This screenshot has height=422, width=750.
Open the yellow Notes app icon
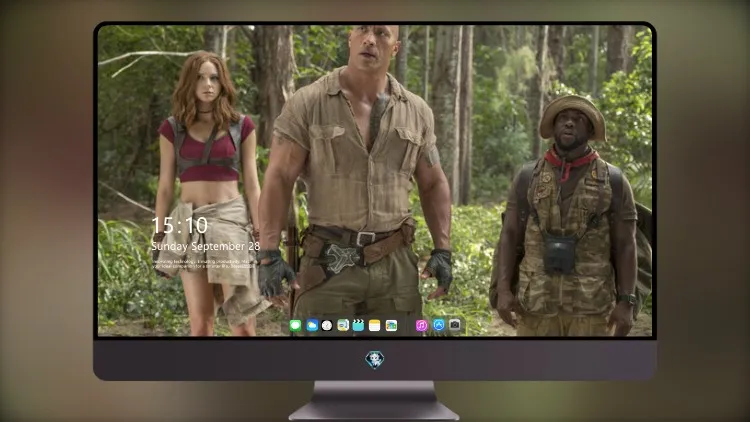coord(375,326)
